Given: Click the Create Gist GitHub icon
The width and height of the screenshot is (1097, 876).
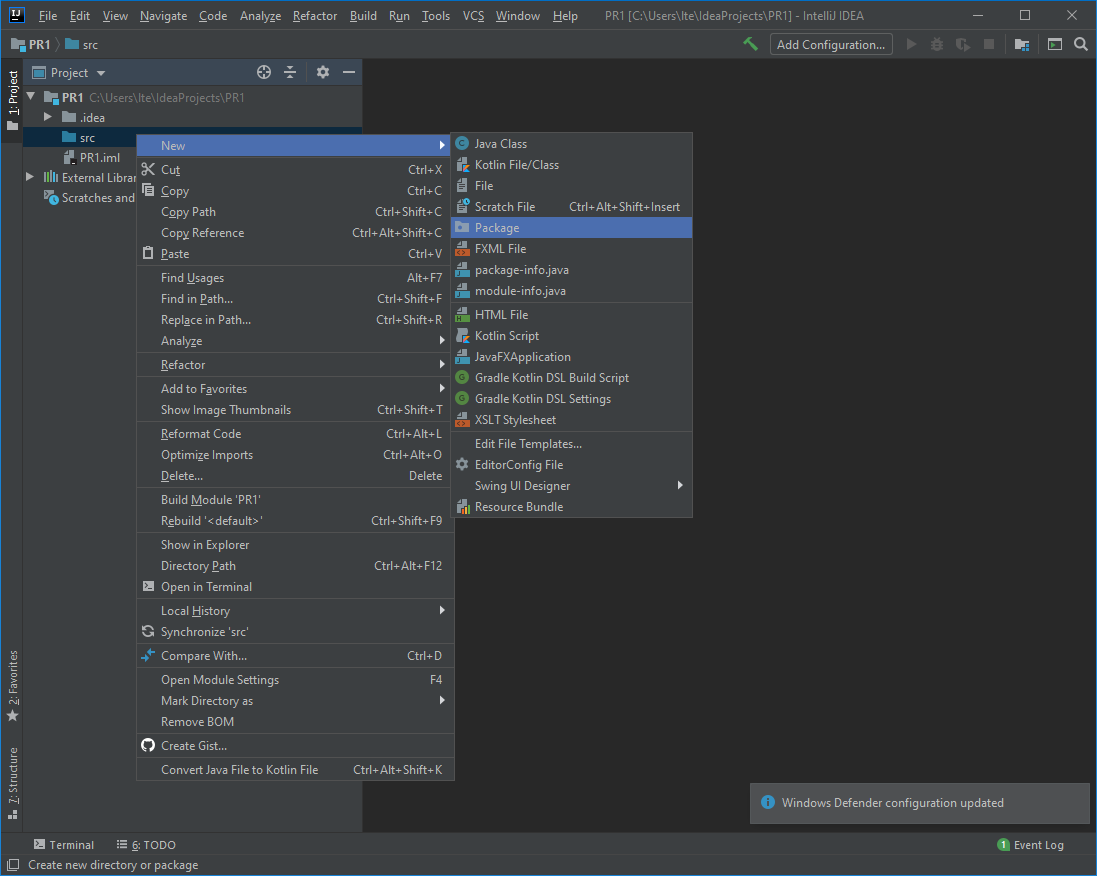Looking at the screenshot, I should coord(148,745).
